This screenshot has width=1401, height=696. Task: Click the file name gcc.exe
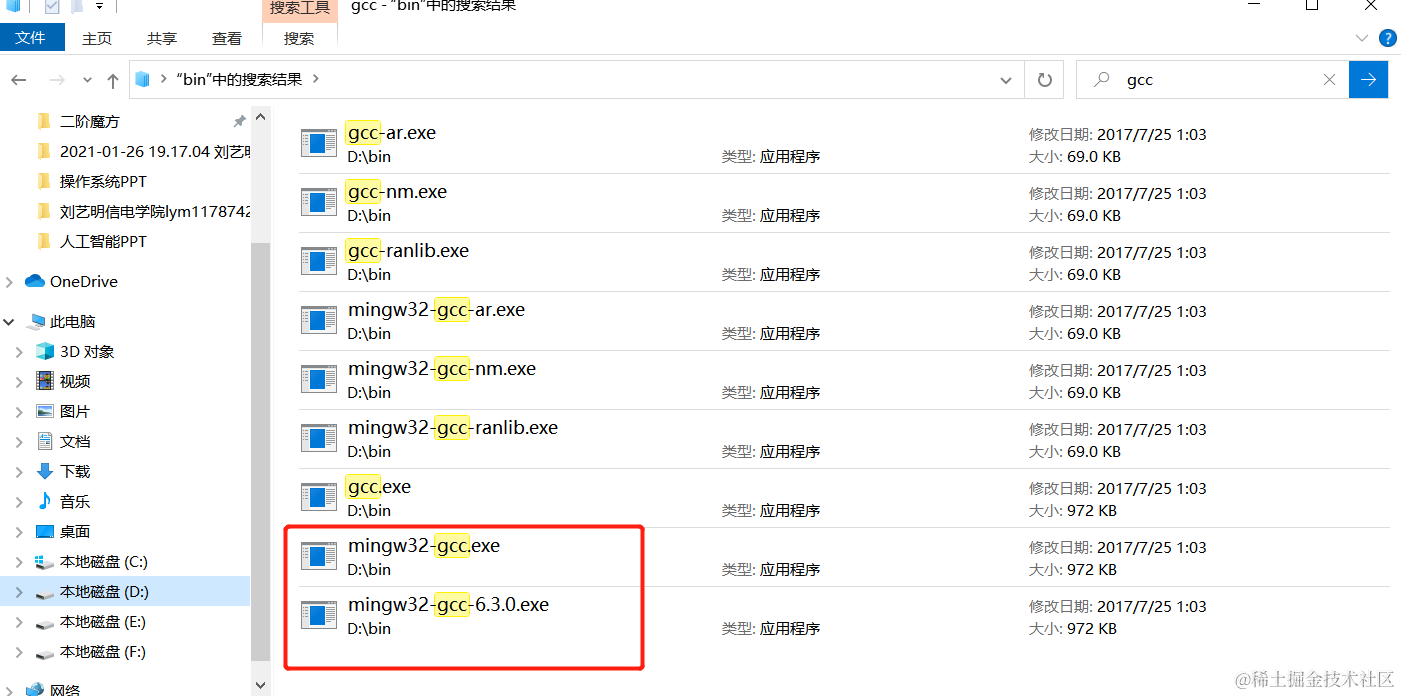click(379, 487)
